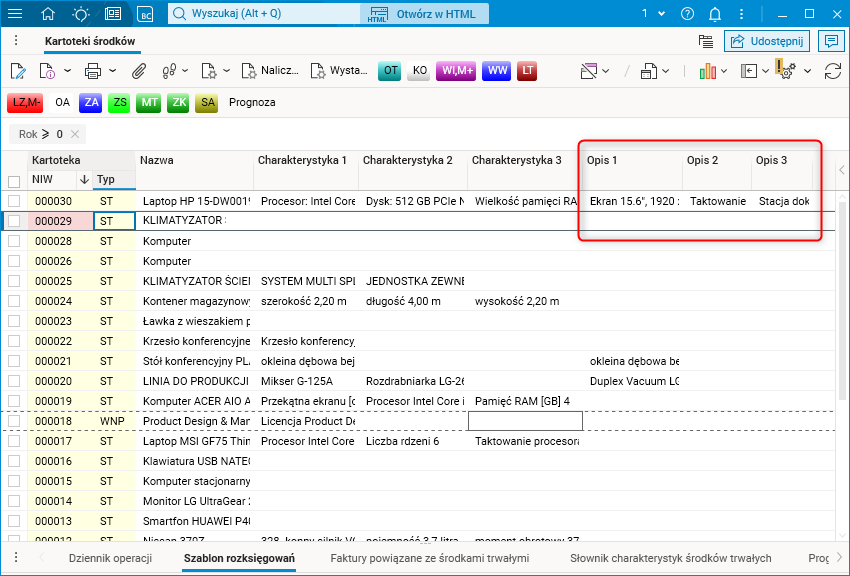Click the crossed-out filter icon

pos(589,71)
